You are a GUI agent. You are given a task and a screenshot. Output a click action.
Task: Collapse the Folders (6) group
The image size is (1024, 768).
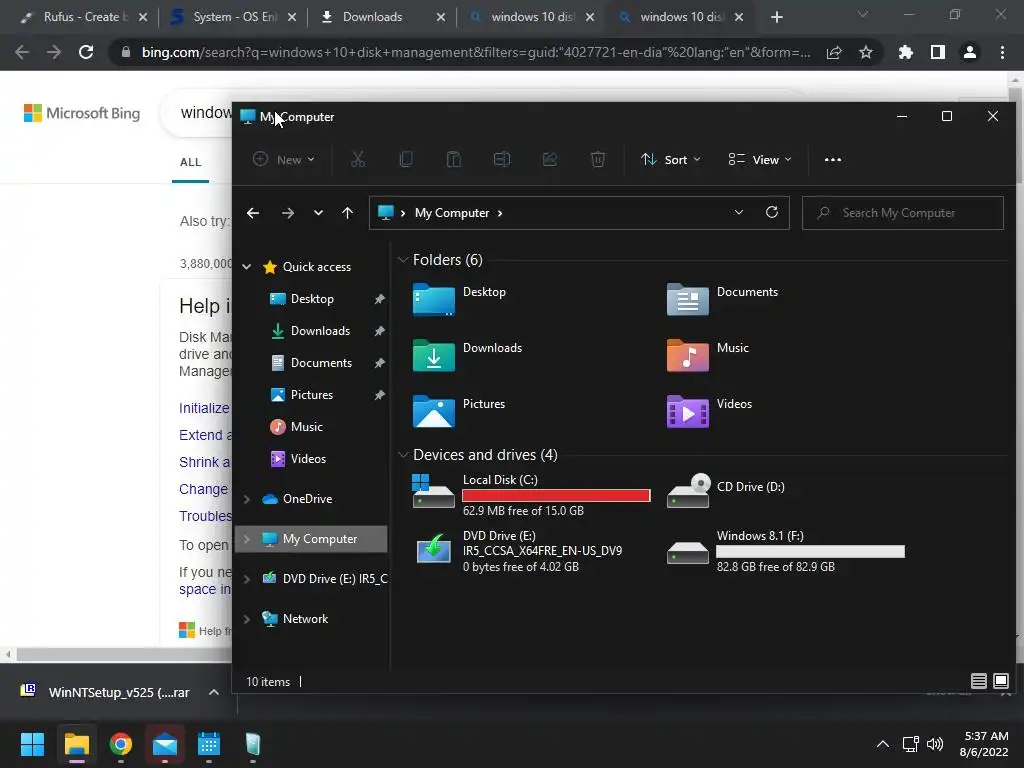point(403,260)
